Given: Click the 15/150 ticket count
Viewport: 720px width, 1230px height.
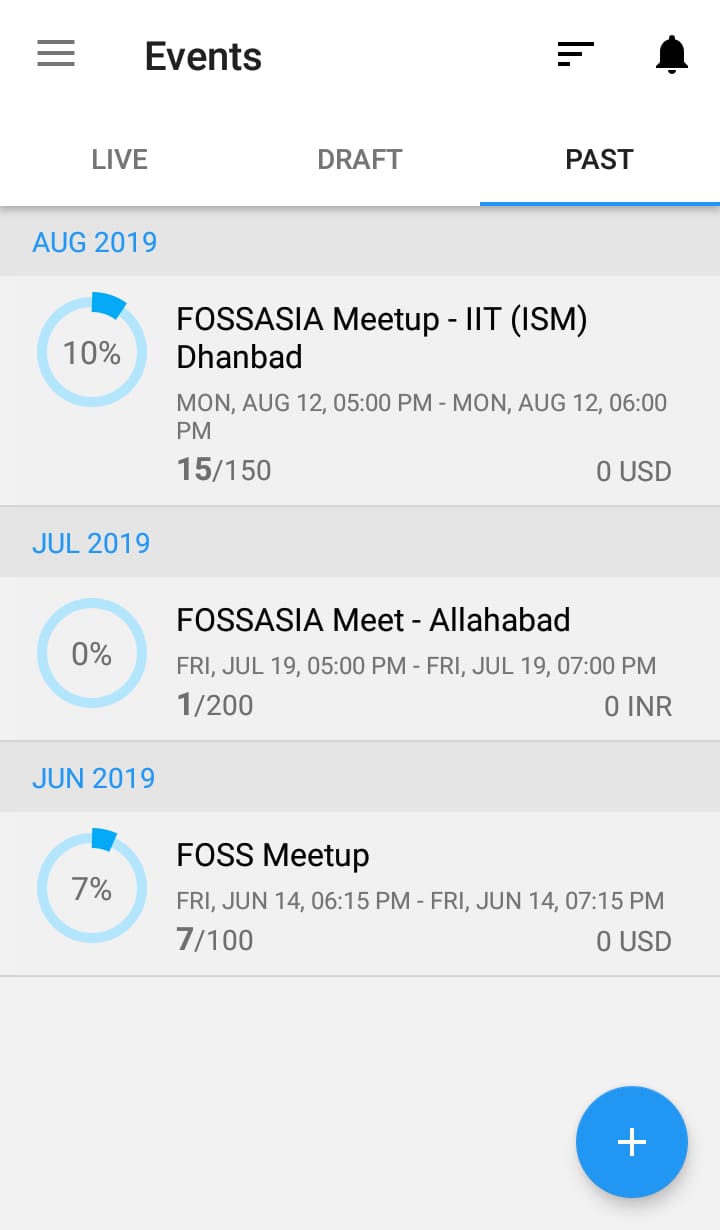Looking at the screenshot, I should [224, 470].
